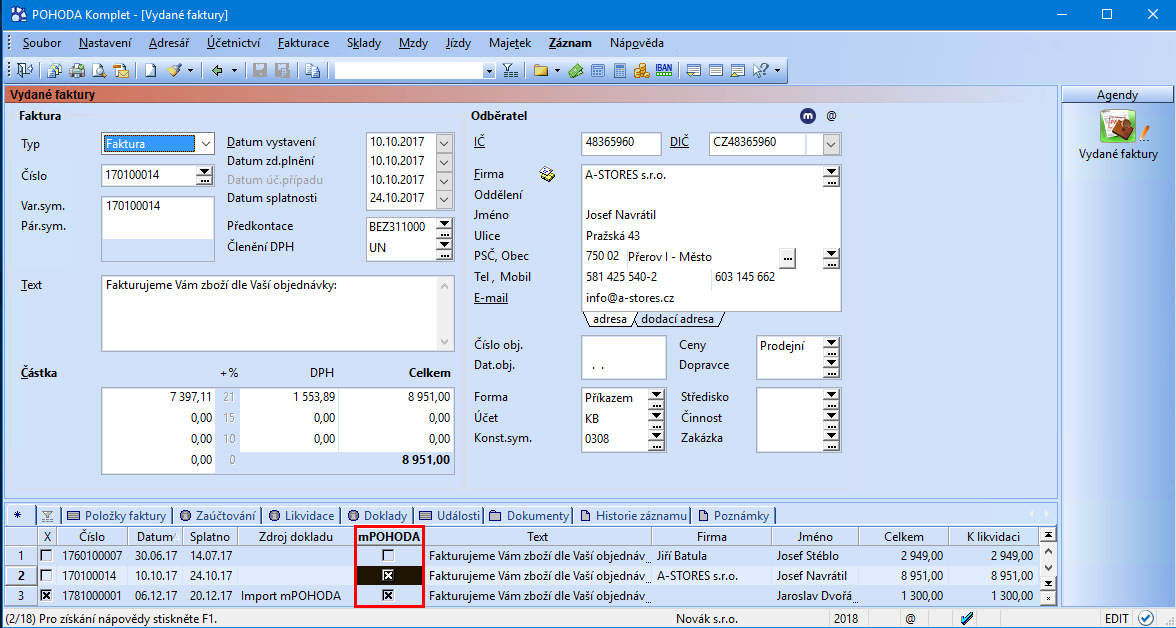
Task: Click the ellipsis button beside Přerov I - Město
Action: coord(787,258)
